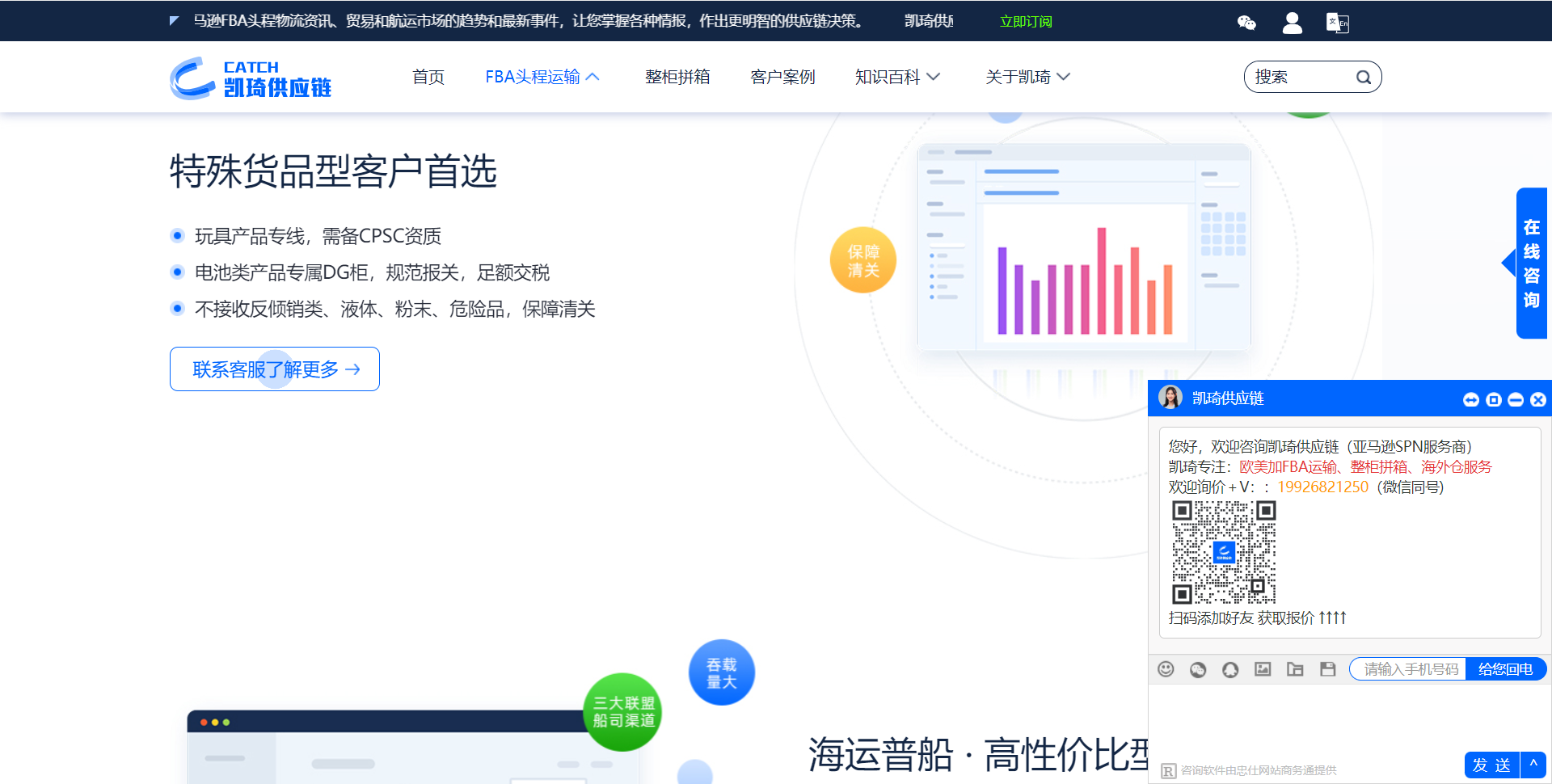Open the user account icon
1552x784 pixels.
point(1292,23)
